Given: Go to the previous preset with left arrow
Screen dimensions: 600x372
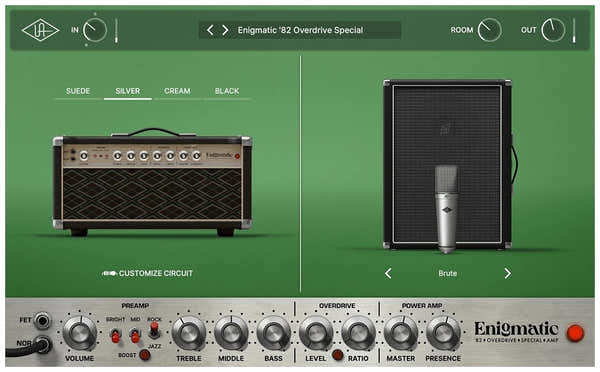Looking at the screenshot, I should pos(210,30).
